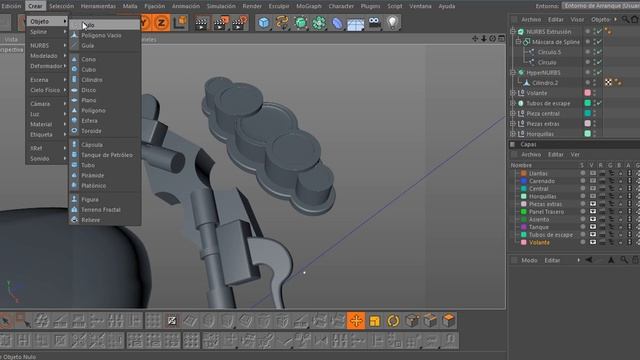Toggle the check mark of Máscara de Spline
Screen dimensions: 640x360
point(599,42)
